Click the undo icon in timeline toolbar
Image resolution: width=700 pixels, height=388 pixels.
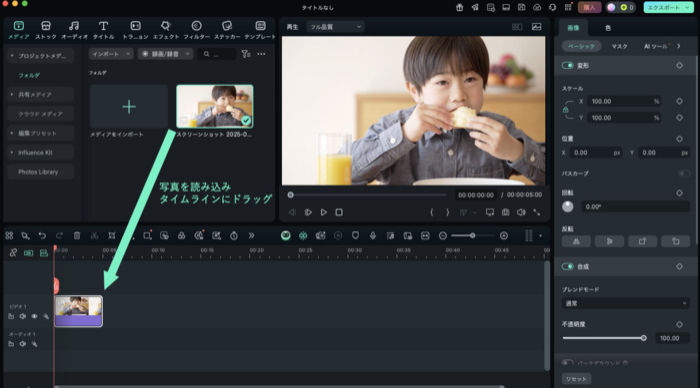tap(42, 236)
